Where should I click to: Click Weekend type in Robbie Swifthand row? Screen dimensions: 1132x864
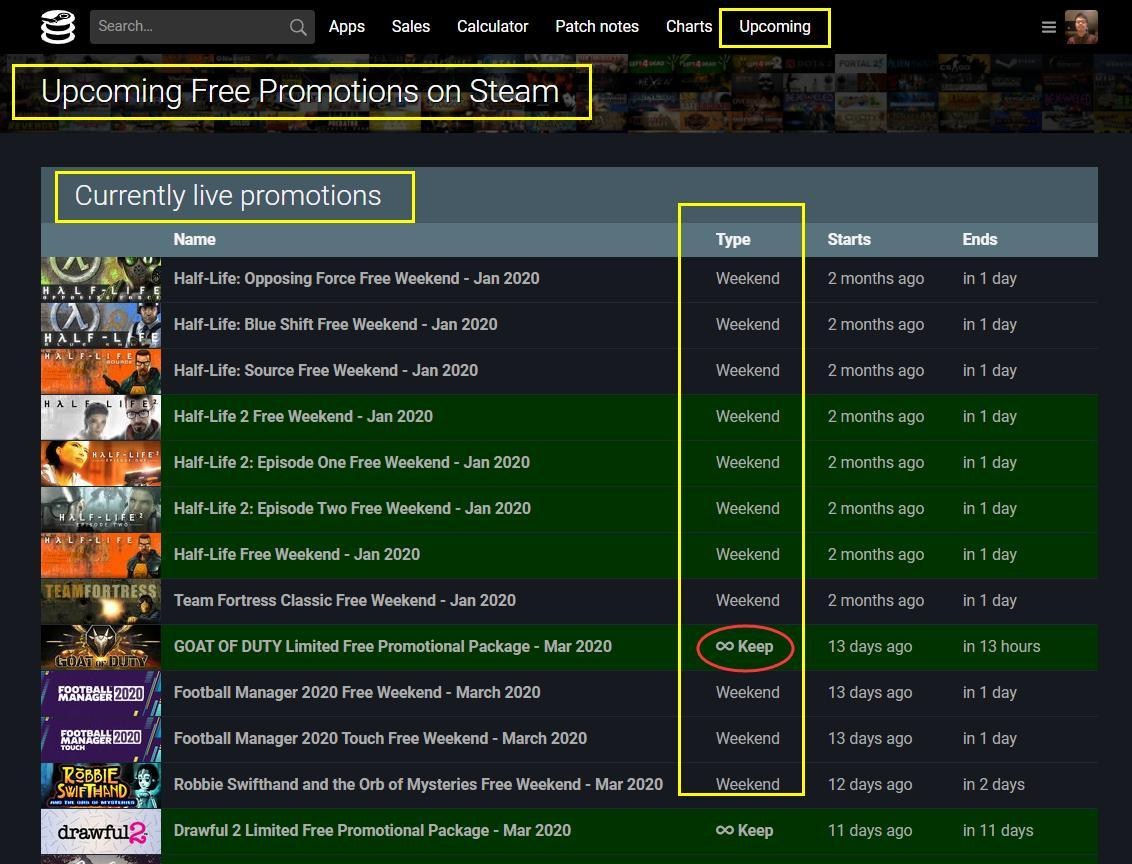[747, 785]
